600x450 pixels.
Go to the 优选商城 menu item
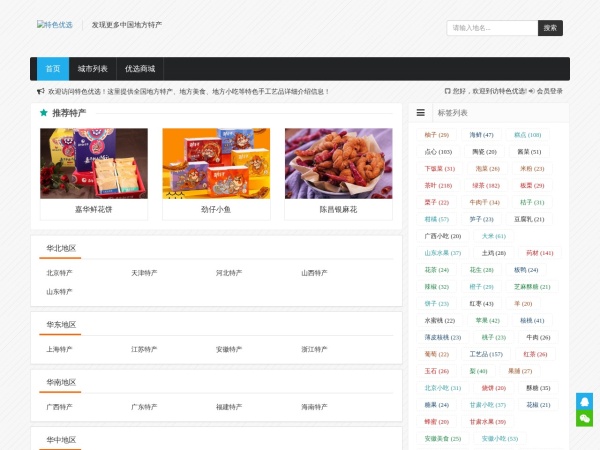click(140, 69)
